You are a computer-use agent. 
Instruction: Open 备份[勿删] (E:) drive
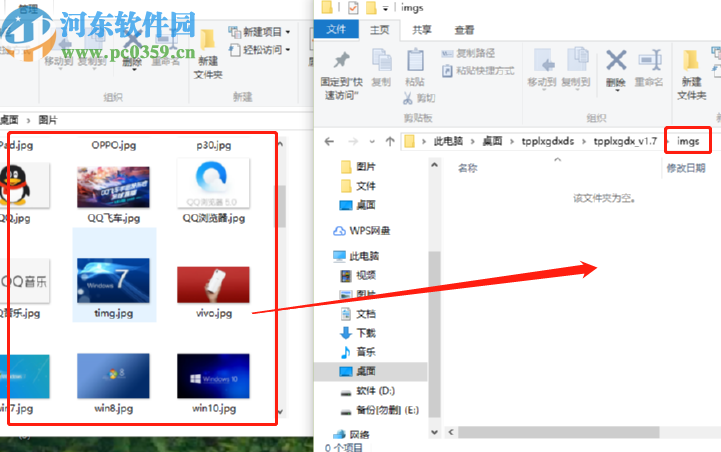[379, 410]
